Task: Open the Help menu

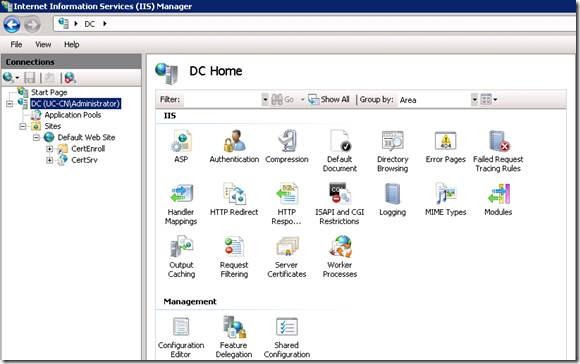Action: coord(71,44)
